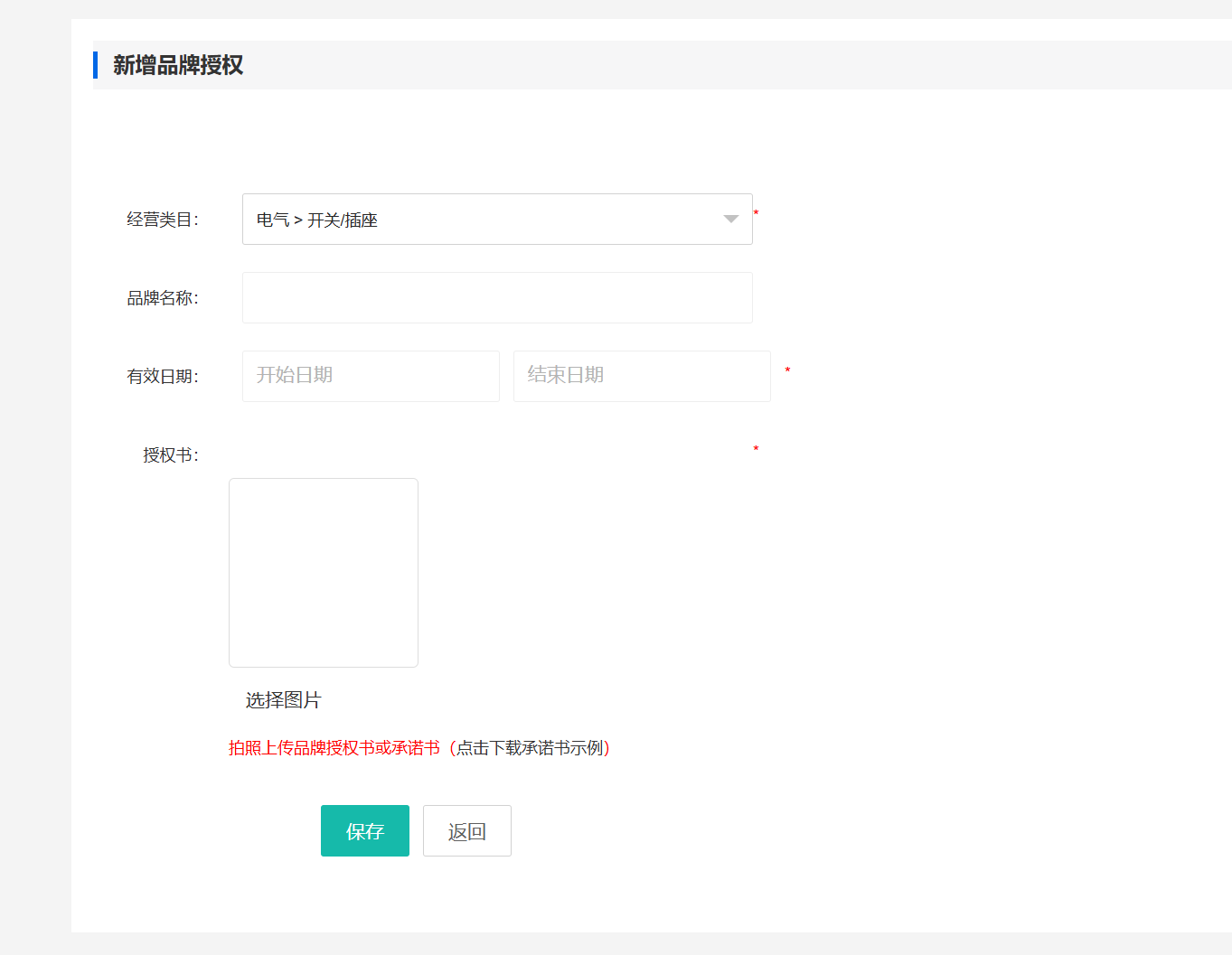Click the required asterisk in 授权书 row
Viewport: 1232px width, 955px height.
click(756, 449)
